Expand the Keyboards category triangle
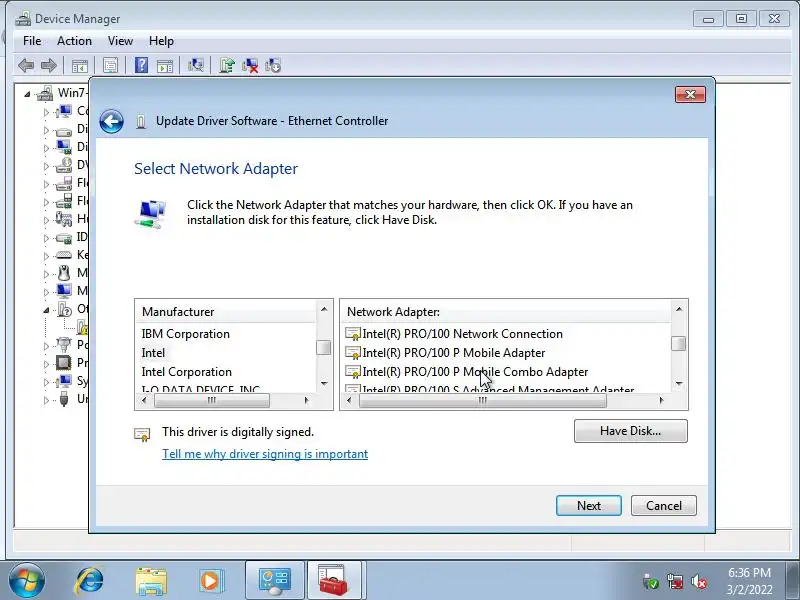The height and width of the screenshot is (600, 800). [46, 256]
